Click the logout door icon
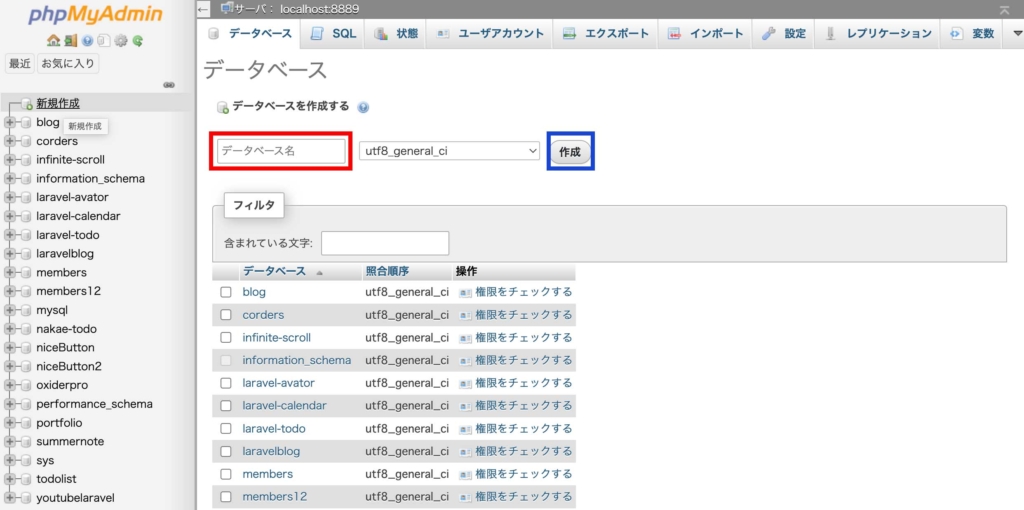 click(70, 41)
